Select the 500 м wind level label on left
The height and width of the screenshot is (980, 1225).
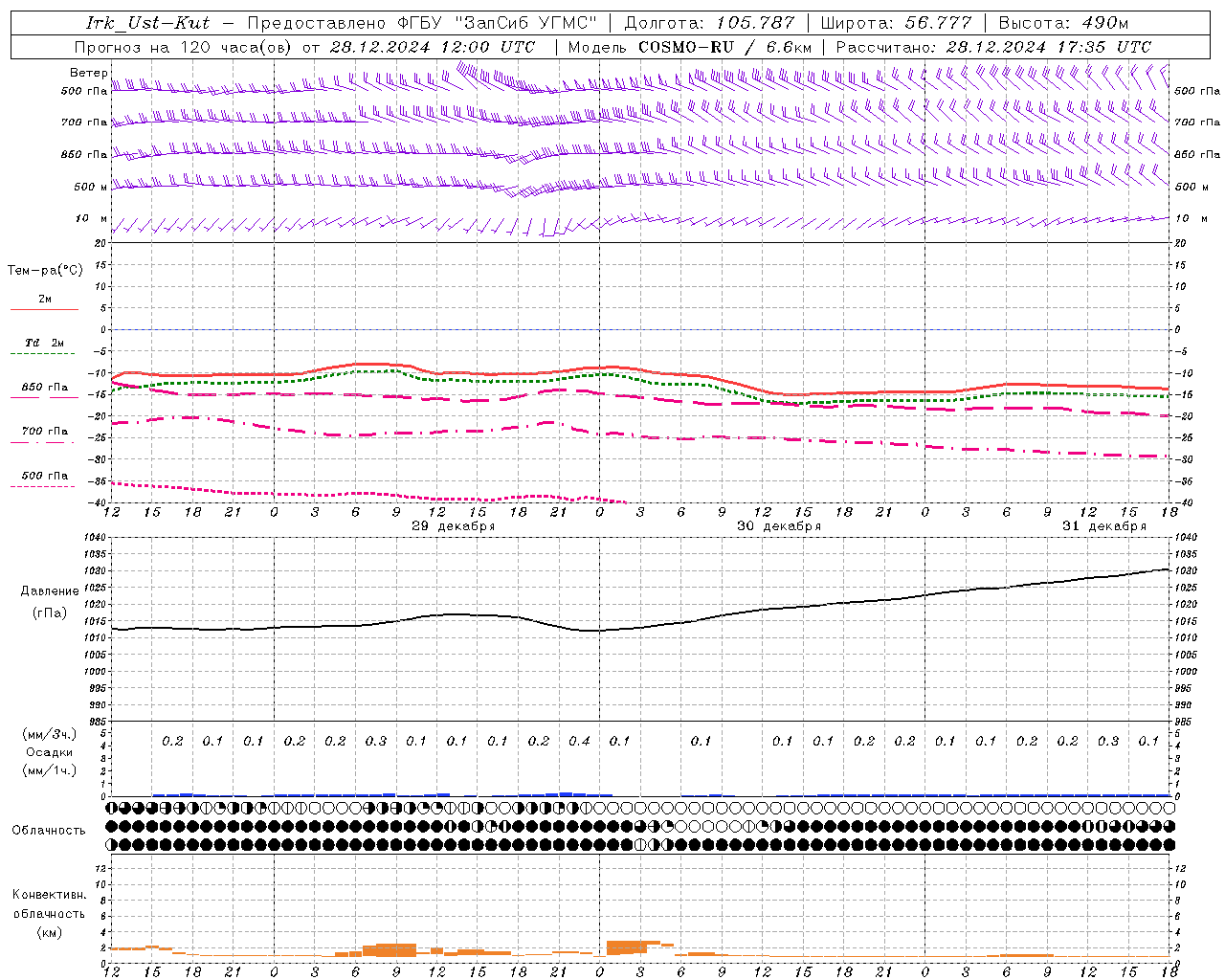click(91, 187)
